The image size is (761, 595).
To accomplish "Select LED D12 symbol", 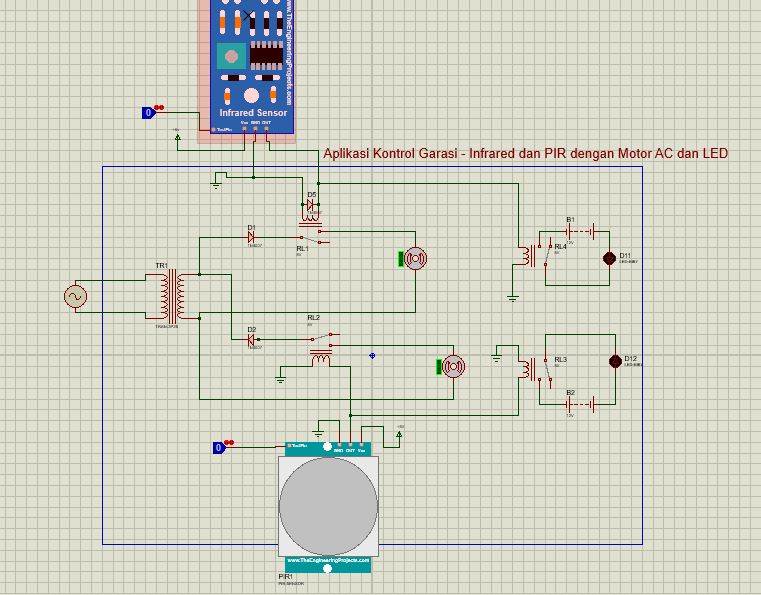I will point(615,361).
